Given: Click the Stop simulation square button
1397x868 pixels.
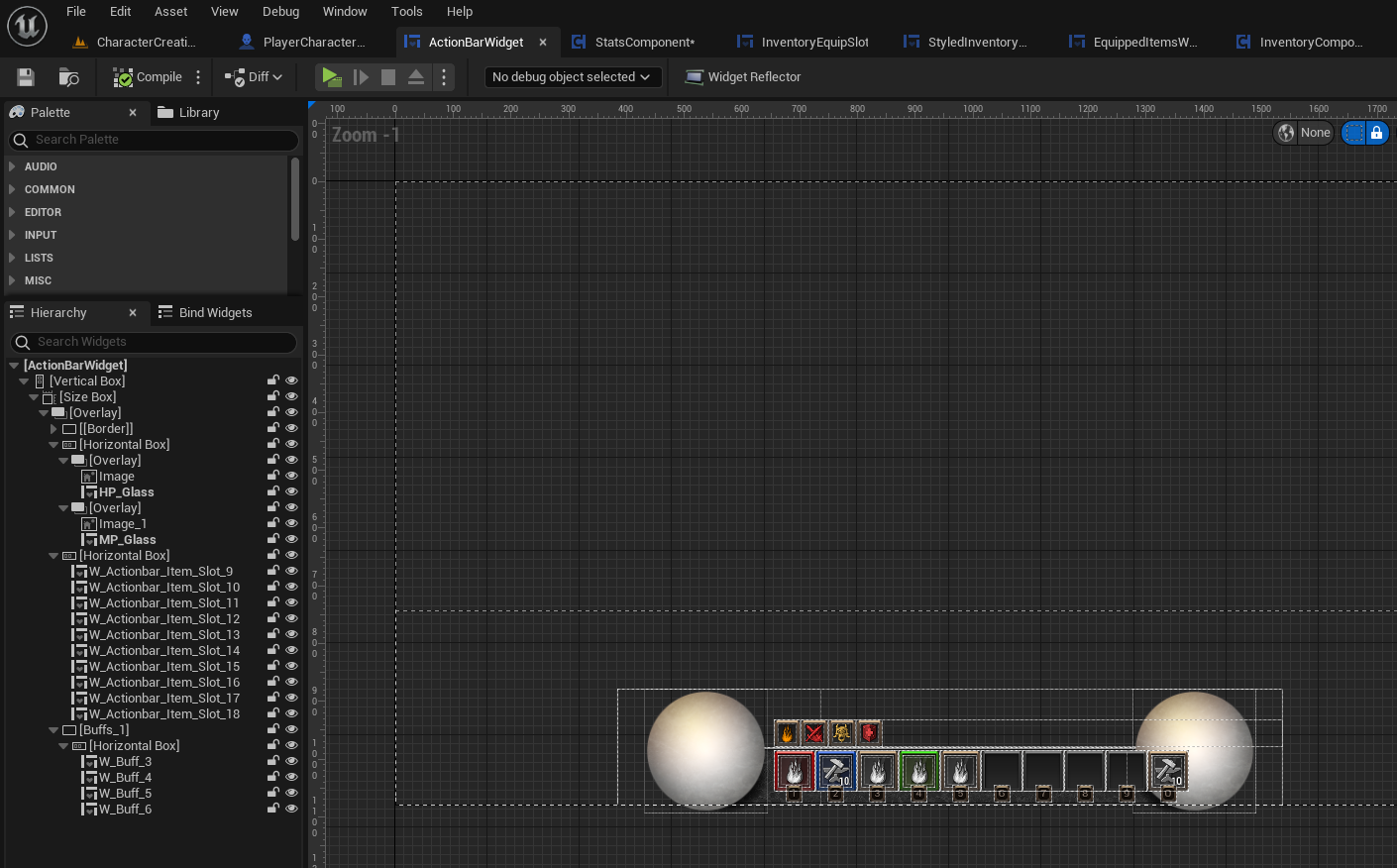Looking at the screenshot, I should tap(388, 77).
